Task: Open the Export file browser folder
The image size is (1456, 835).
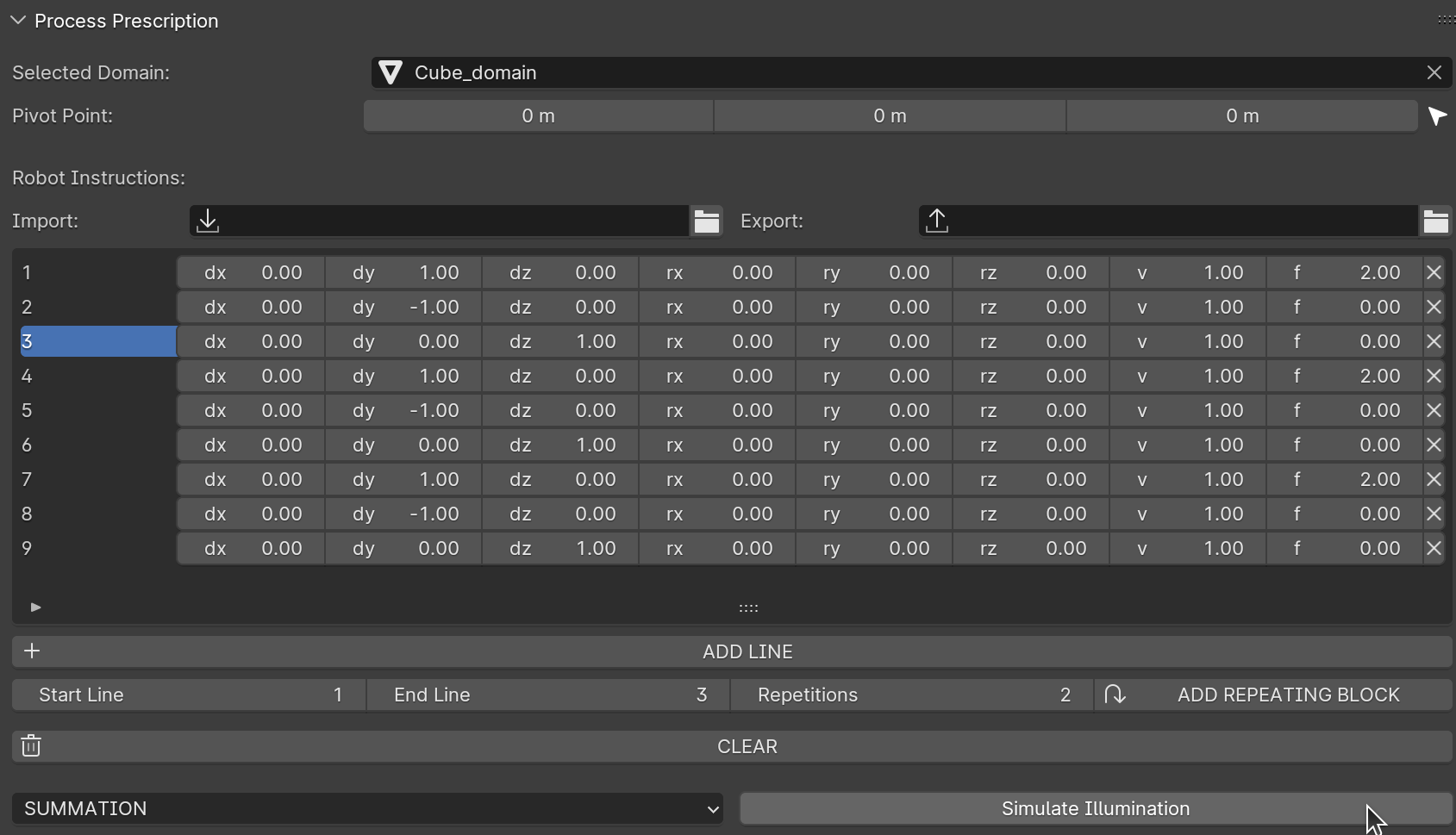Action: point(1436,221)
